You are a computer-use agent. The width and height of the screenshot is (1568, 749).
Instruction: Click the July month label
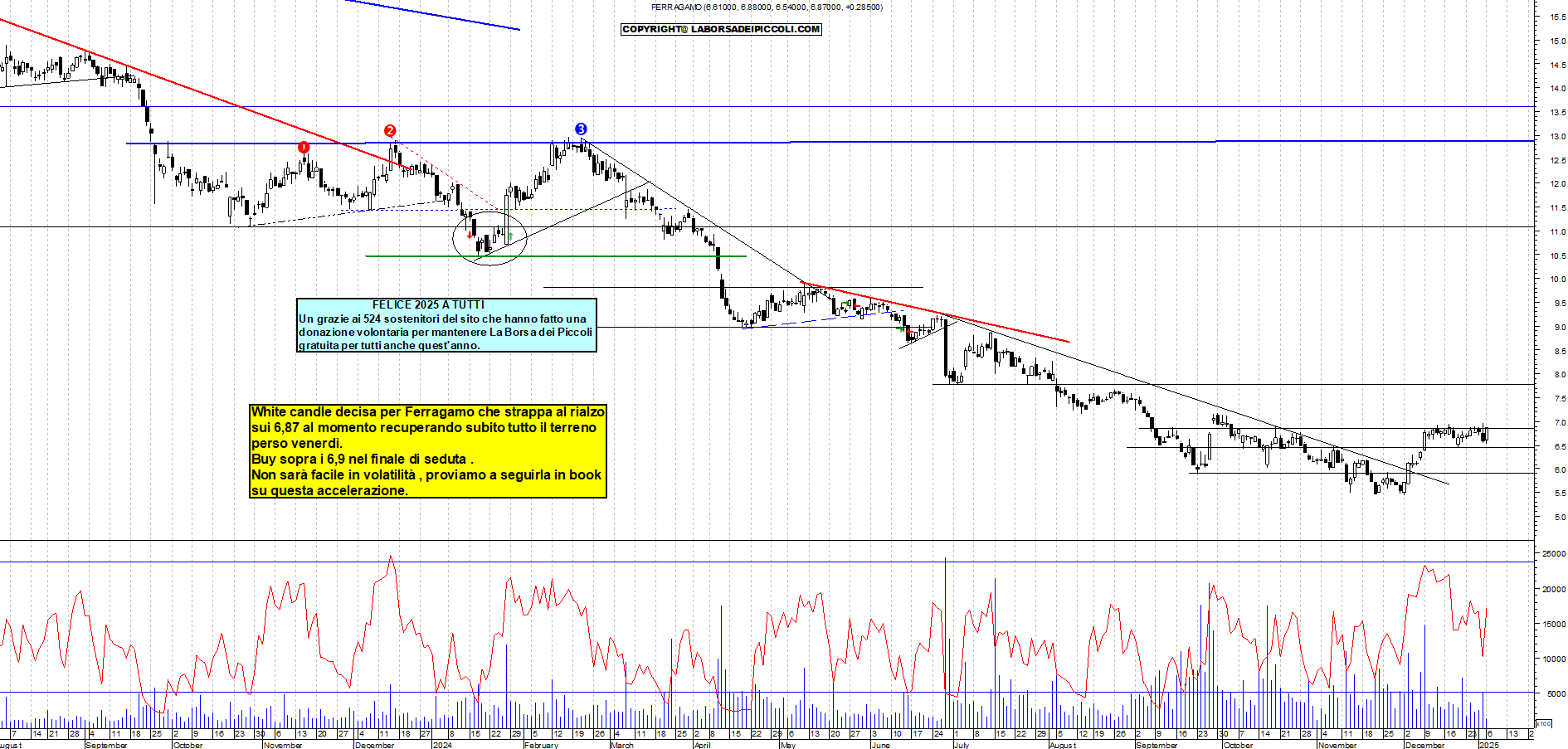click(x=962, y=745)
